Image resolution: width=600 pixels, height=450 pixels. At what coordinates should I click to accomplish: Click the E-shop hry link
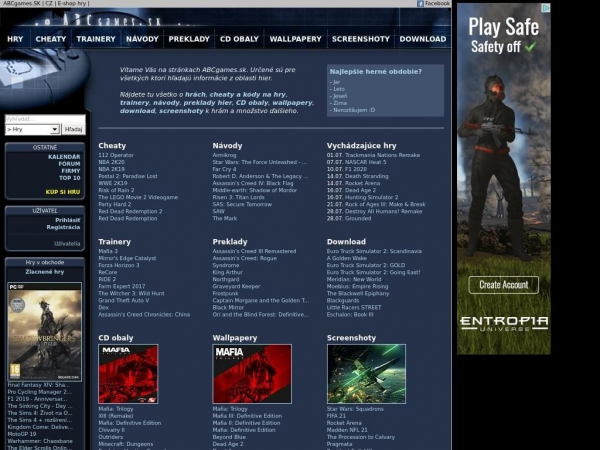(72, 3)
